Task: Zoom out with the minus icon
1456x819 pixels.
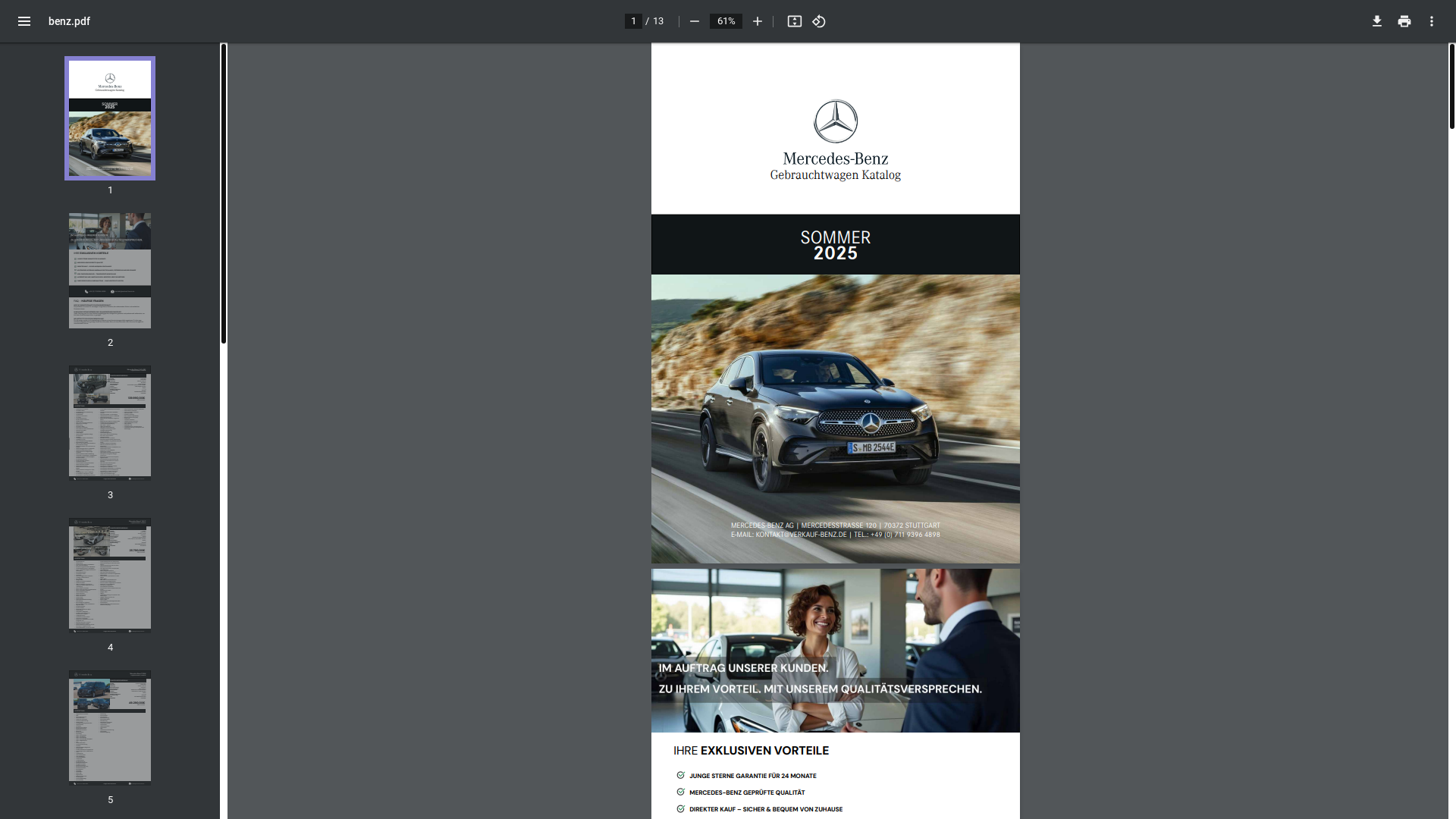Action: [694, 21]
